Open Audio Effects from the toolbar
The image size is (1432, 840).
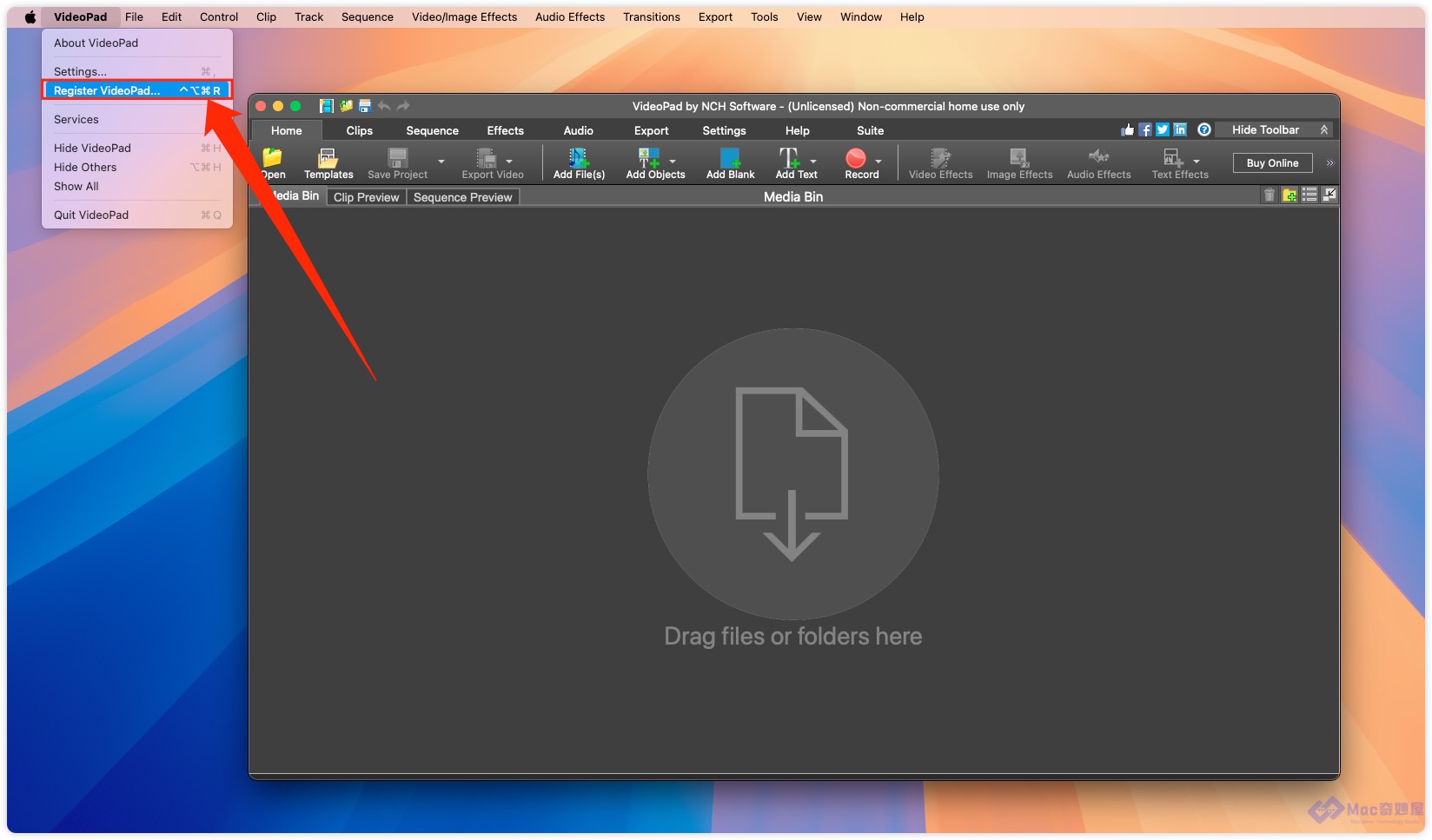coord(1098,163)
